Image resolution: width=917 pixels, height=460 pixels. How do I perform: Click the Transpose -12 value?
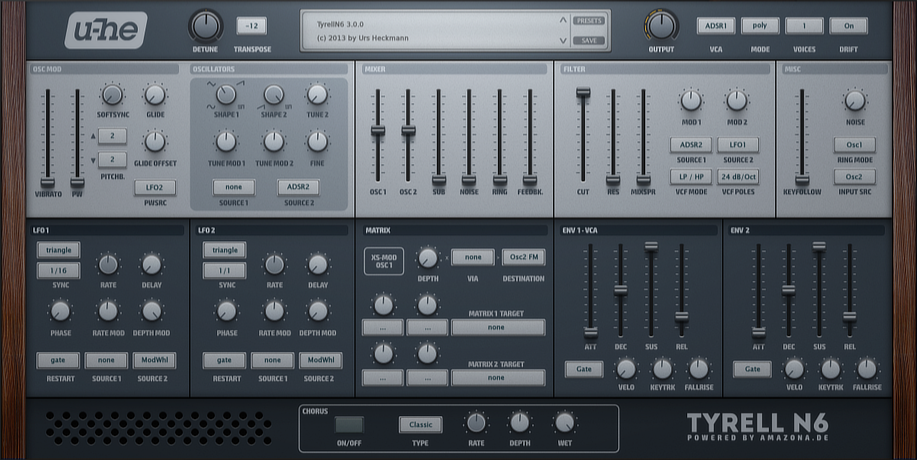tap(251, 26)
